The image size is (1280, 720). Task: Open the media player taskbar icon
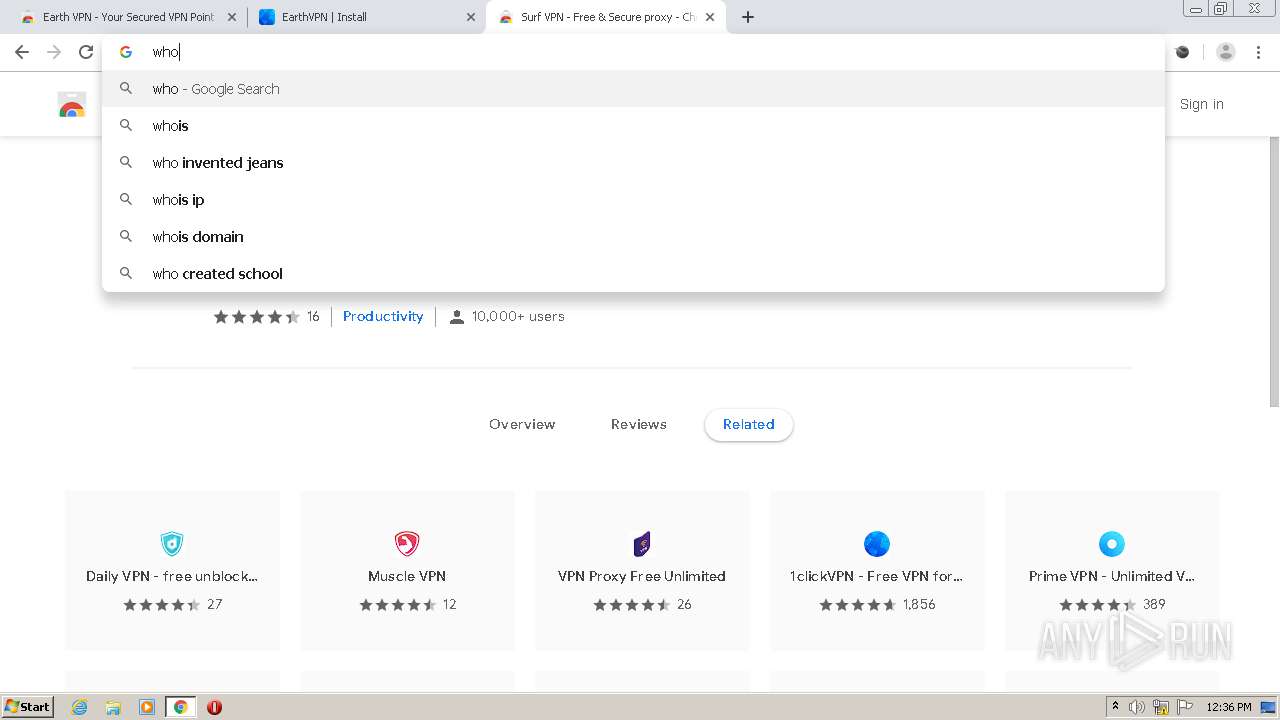tap(147, 707)
